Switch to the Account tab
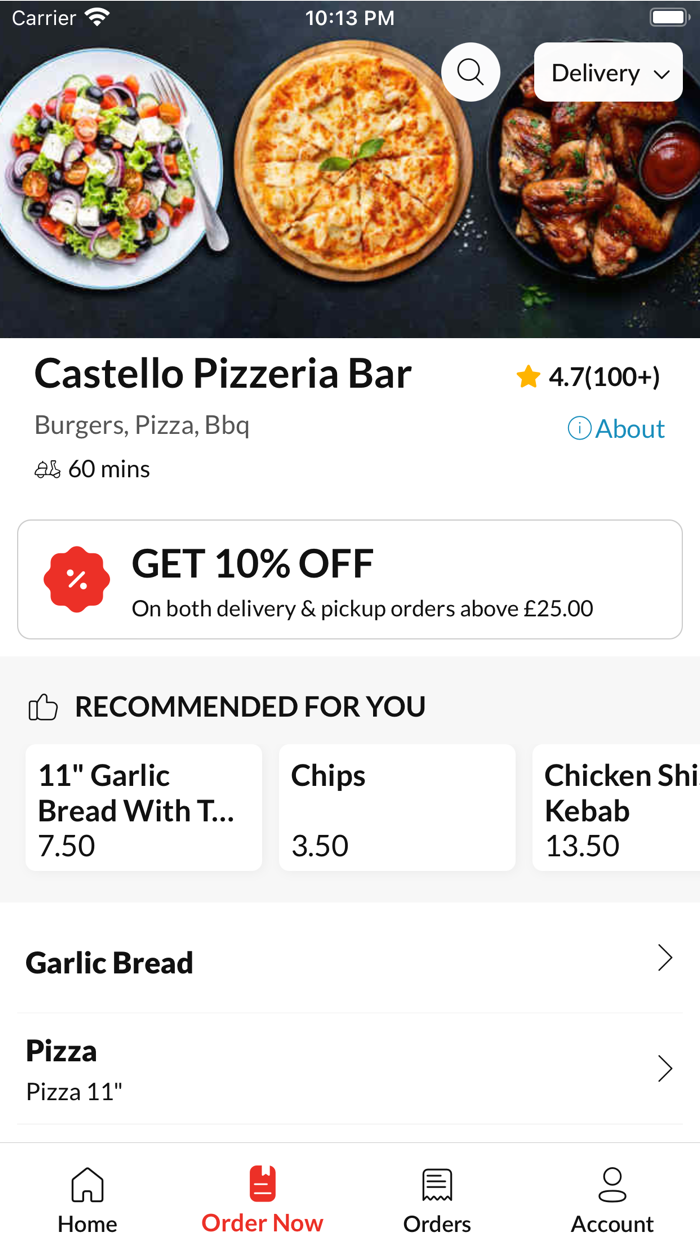The image size is (700, 1244). (611, 1198)
